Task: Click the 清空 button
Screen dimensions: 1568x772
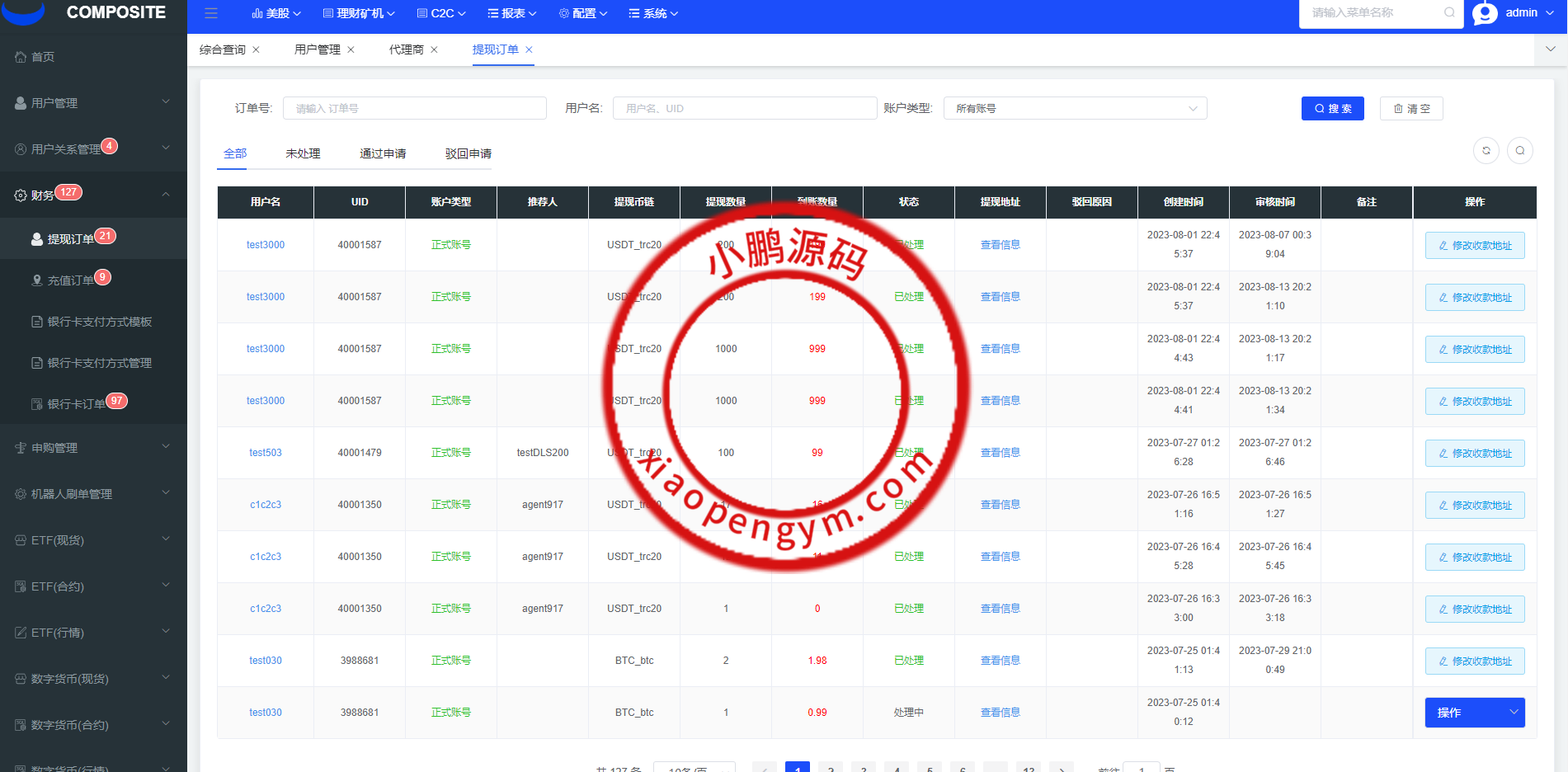Action: point(1410,109)
